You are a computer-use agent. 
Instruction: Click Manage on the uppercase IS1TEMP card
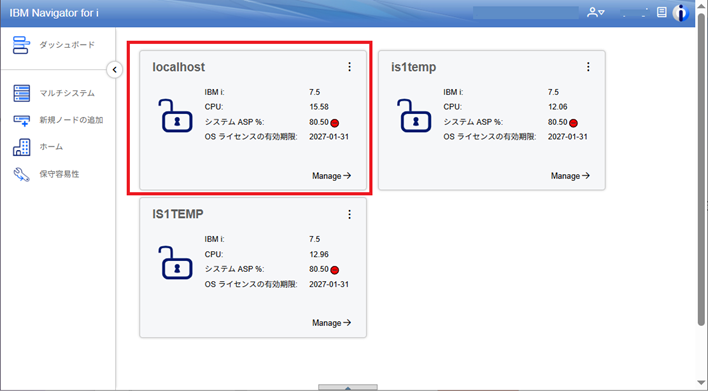[x=331, y=323]
